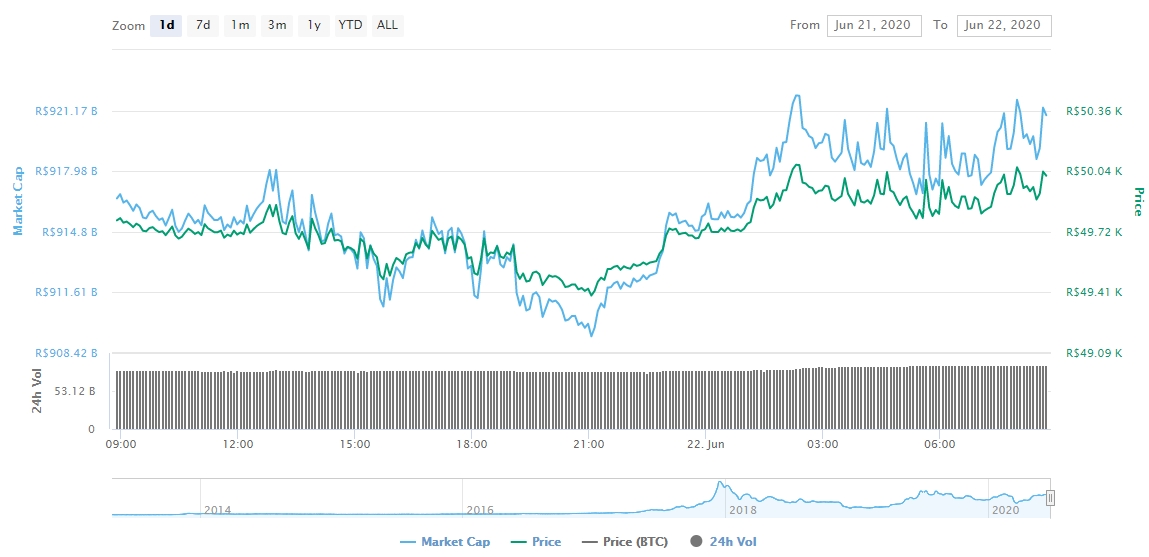The image size is (1149, 557).
Task: Toggle 24h Vol series in legend
Action: pos(724,542)
